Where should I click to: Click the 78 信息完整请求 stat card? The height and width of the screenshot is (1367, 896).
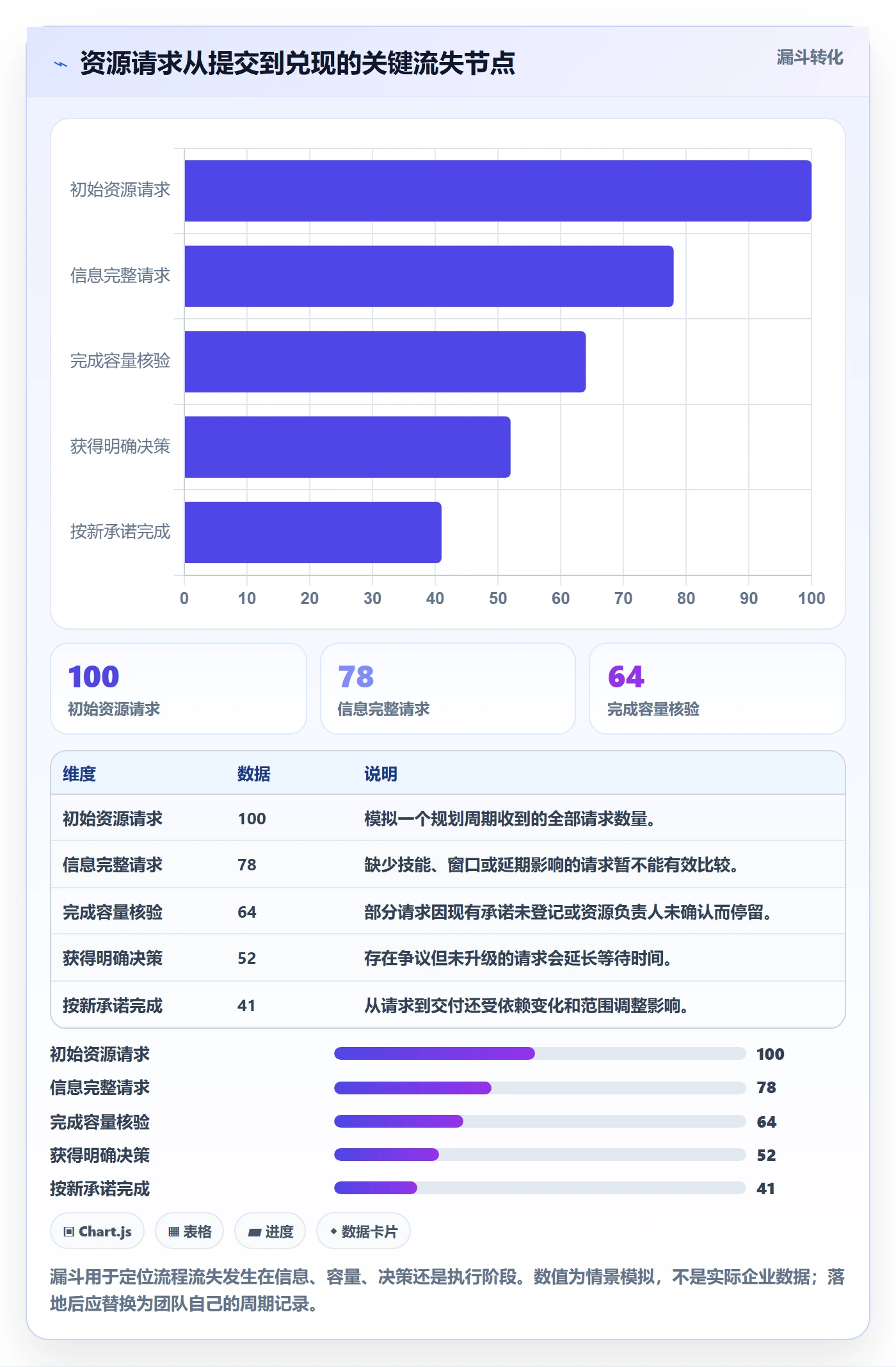click(448, 689)
